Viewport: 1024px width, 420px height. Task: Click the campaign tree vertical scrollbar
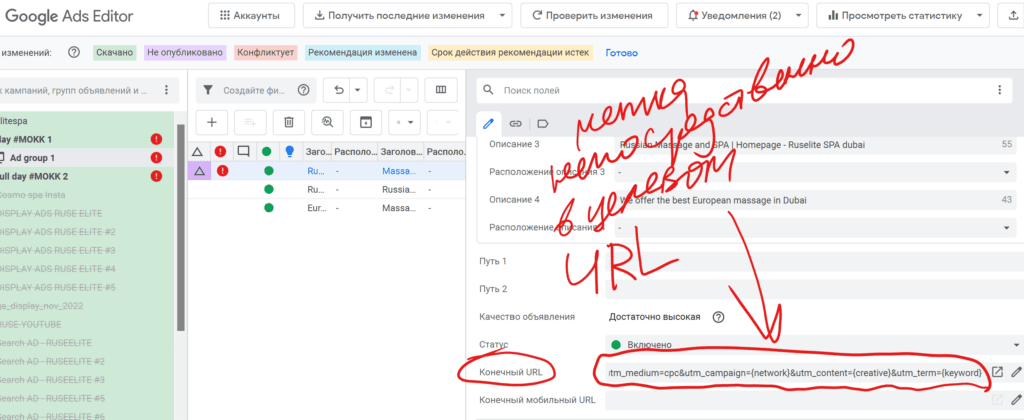point(181,227)
